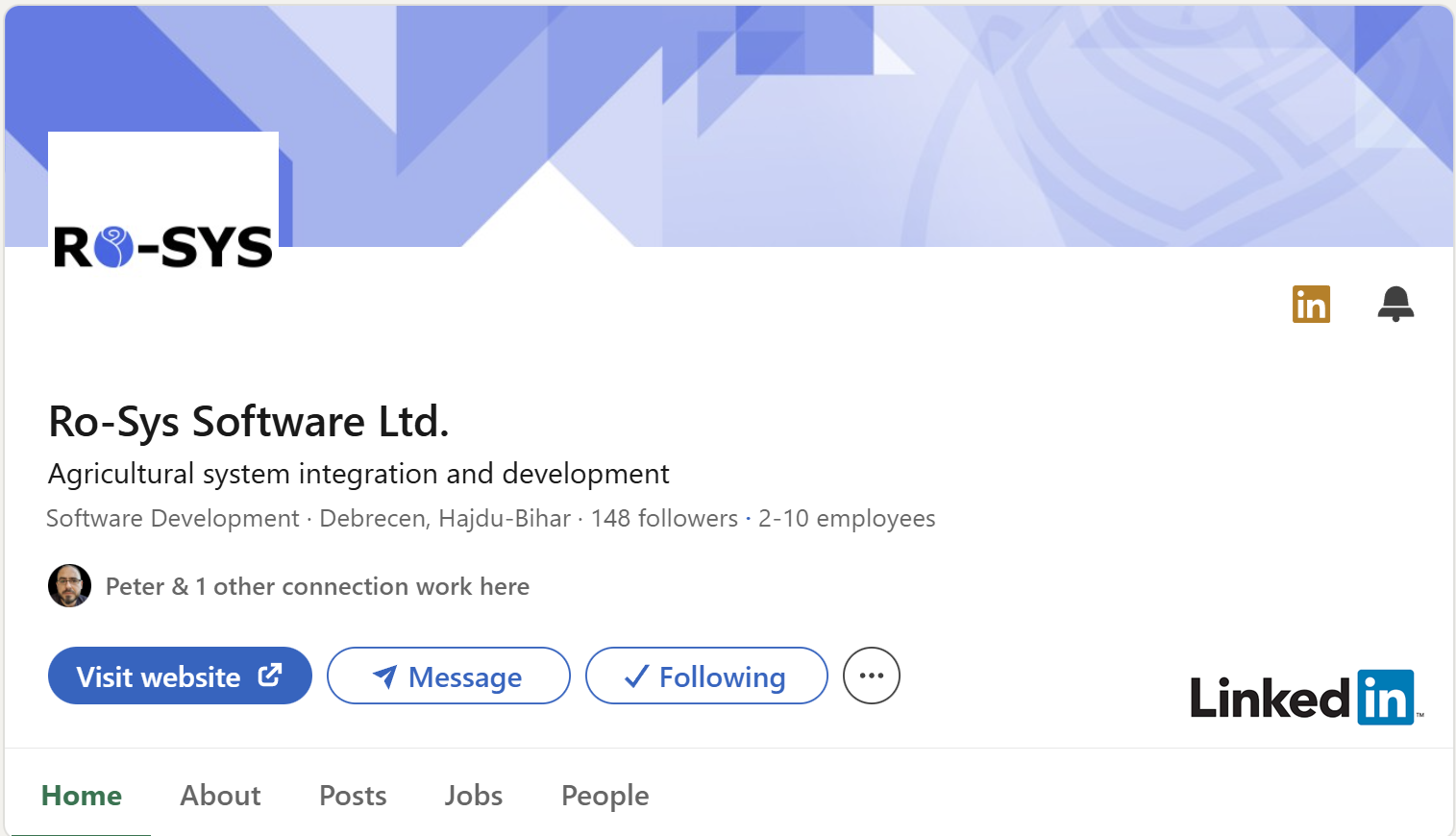Click Peter's profile avatar photo
Viewport: 1456px width, 836px height.
[x=69, y=586]
